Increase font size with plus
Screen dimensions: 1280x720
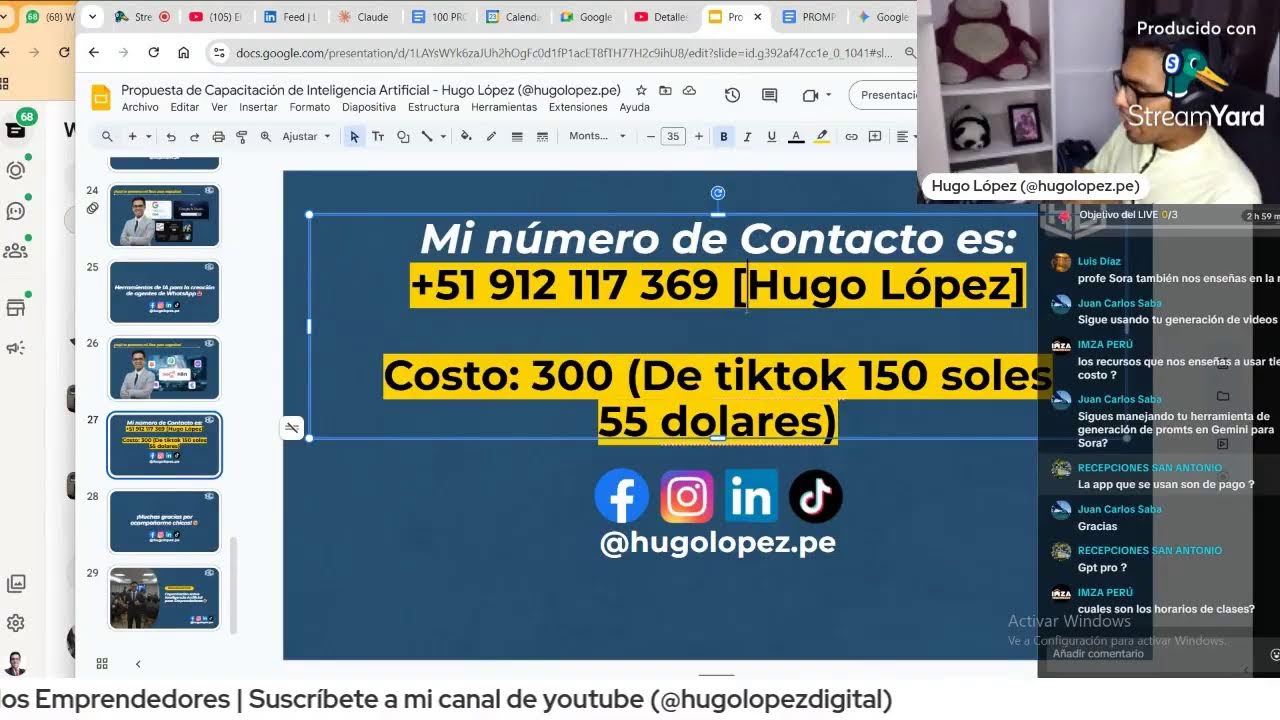(x=698, y=136)
